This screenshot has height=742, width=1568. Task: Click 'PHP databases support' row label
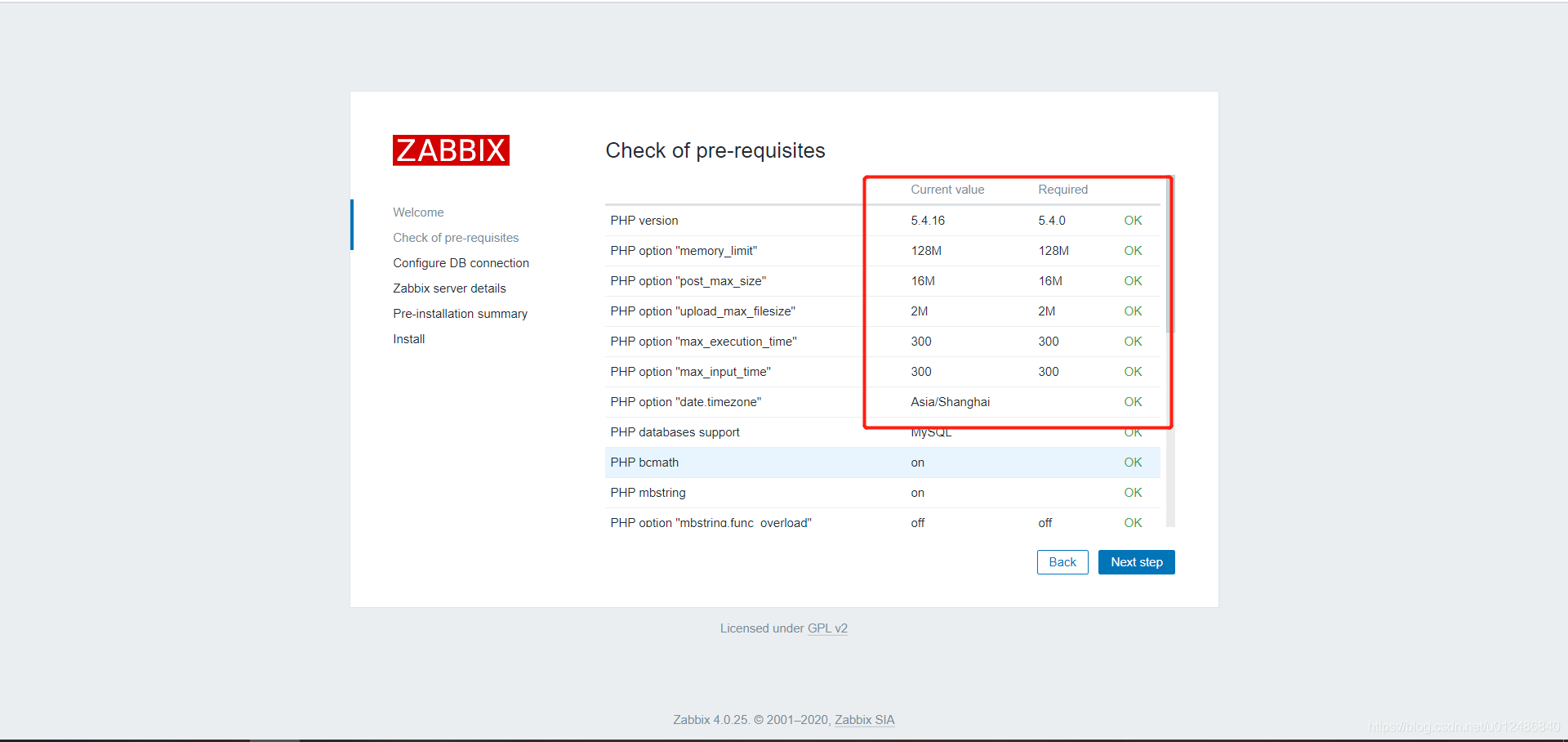coord(675,432)
